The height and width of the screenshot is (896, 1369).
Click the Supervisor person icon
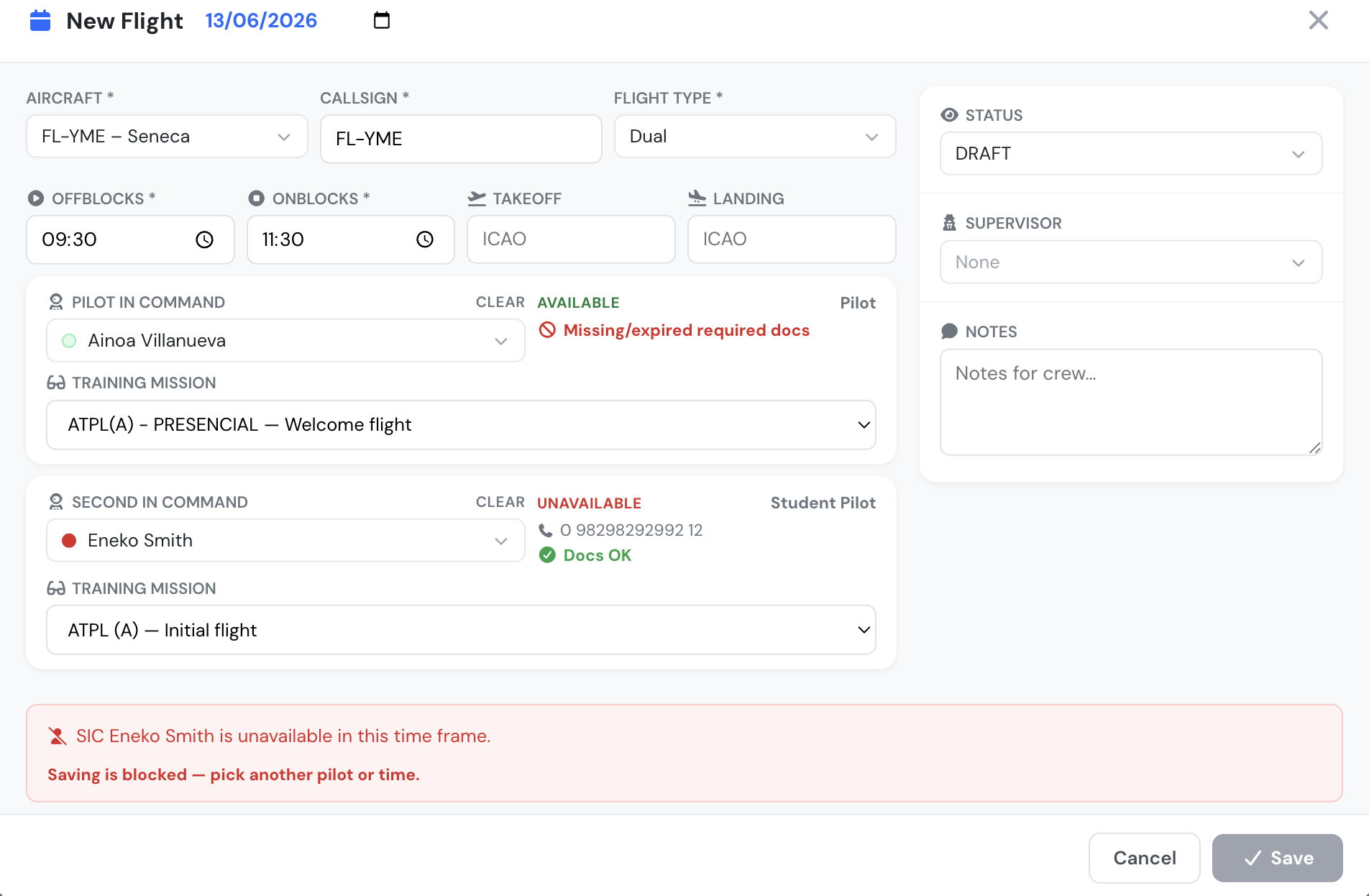[x=949, y=223]
